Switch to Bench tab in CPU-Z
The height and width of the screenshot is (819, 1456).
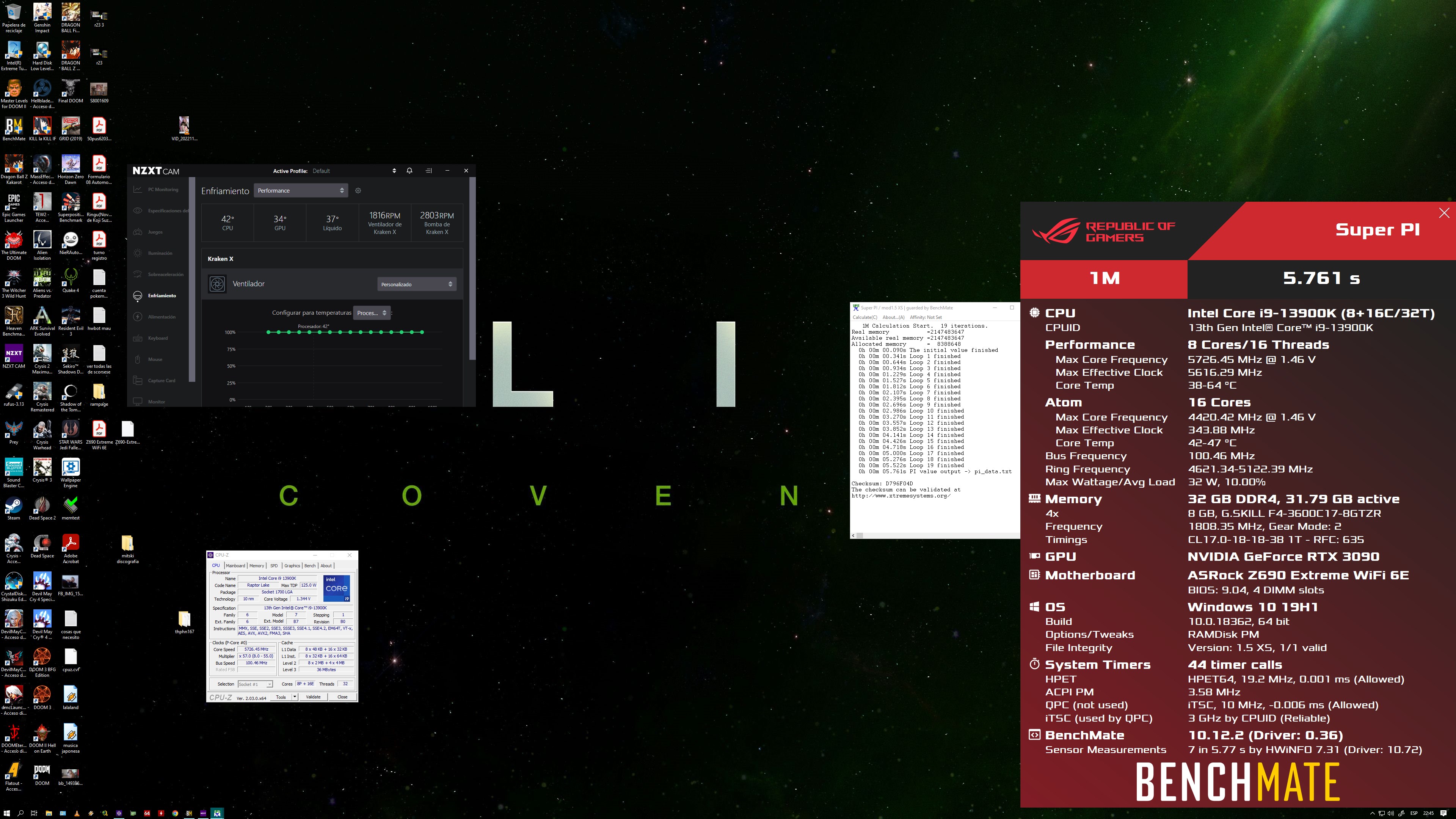[310, 565]
